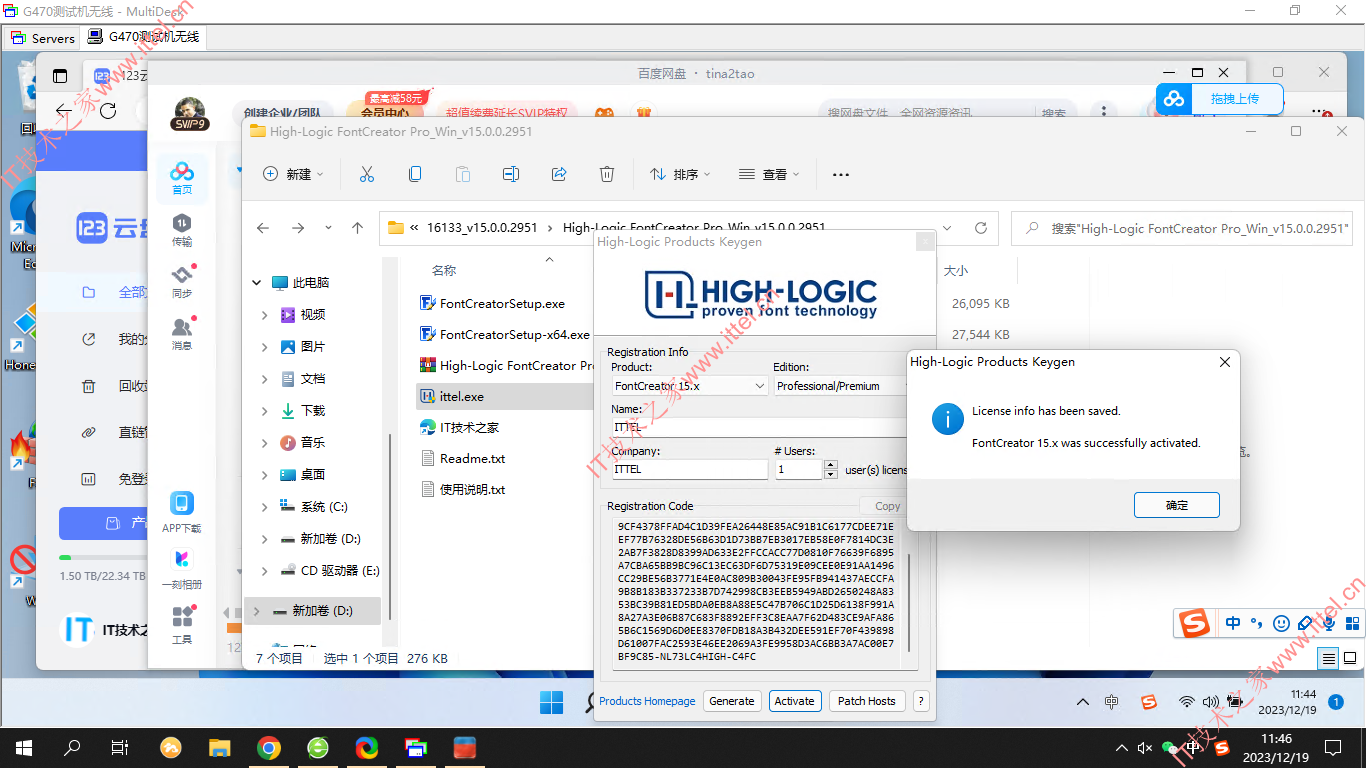Image resolution: width=1366 pixels, height=768 pixels.
Task: Select FontCreatorSetup-x64.exe file
Action: [x=505, y=335]
